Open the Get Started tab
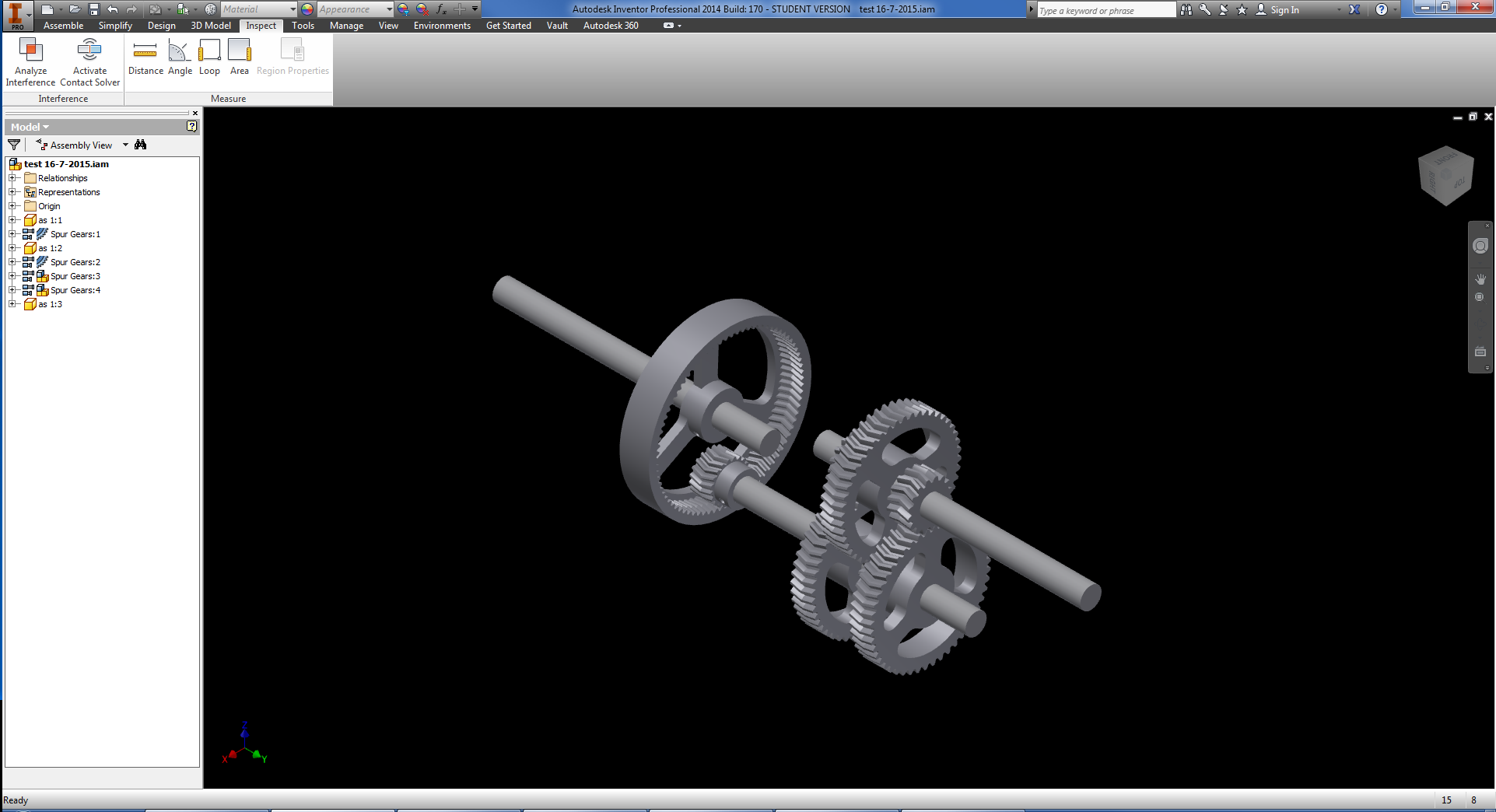Viewport: 1496px width, 812px height. (x=509, y=26)
